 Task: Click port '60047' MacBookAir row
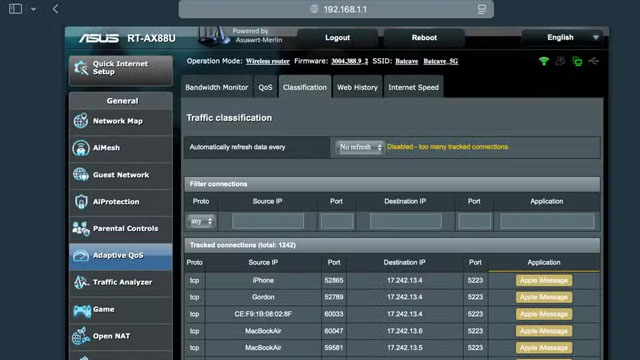[x=334, y=331]
